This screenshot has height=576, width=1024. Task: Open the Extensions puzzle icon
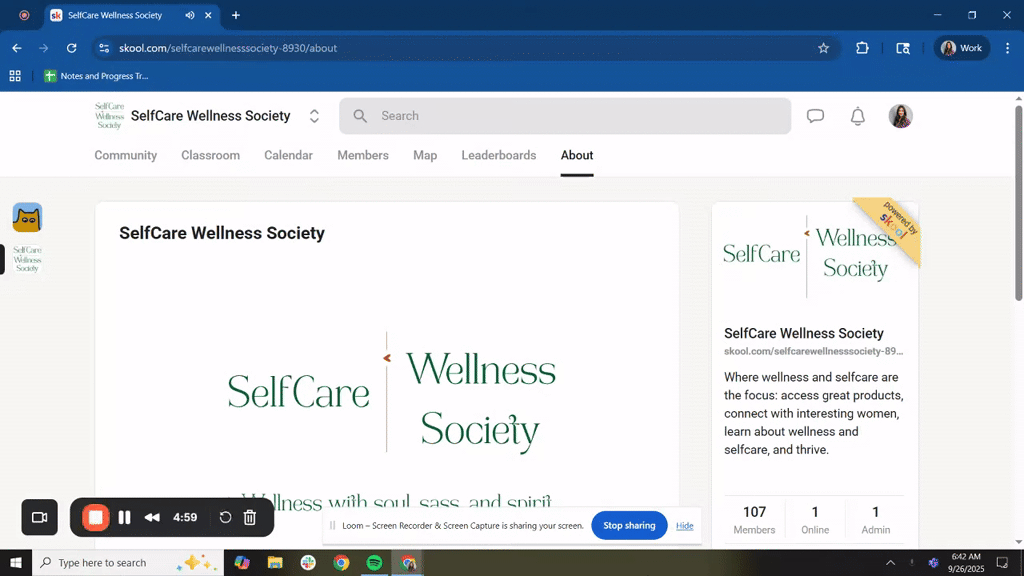tap(862, 48)
